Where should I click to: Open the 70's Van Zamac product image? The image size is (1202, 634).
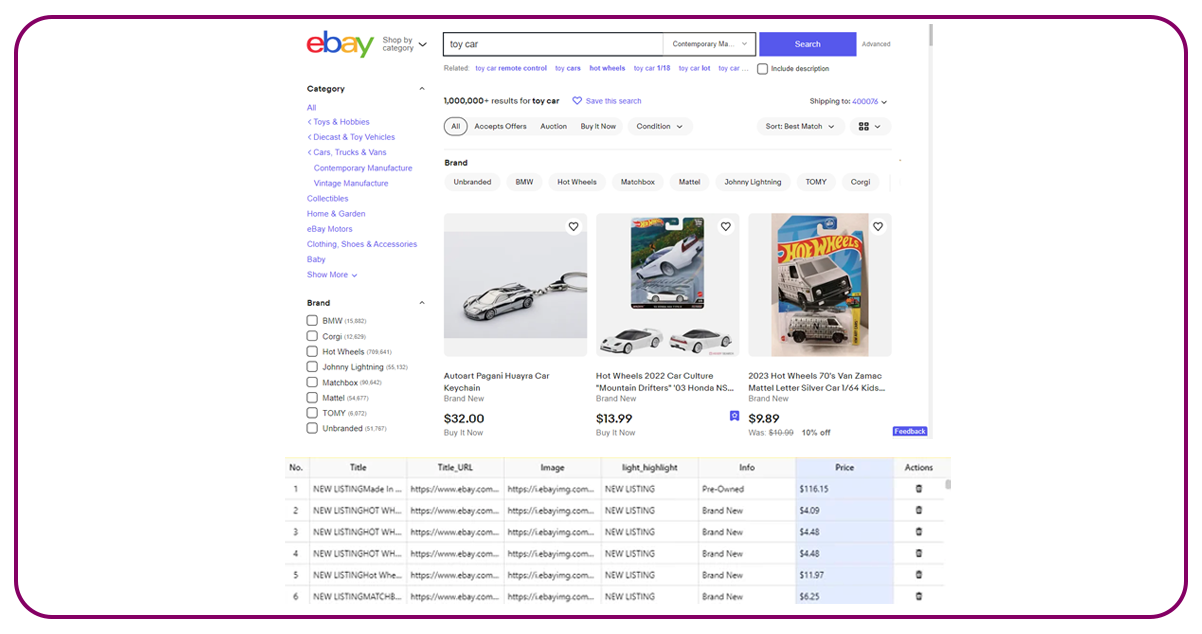click(820, 285)
